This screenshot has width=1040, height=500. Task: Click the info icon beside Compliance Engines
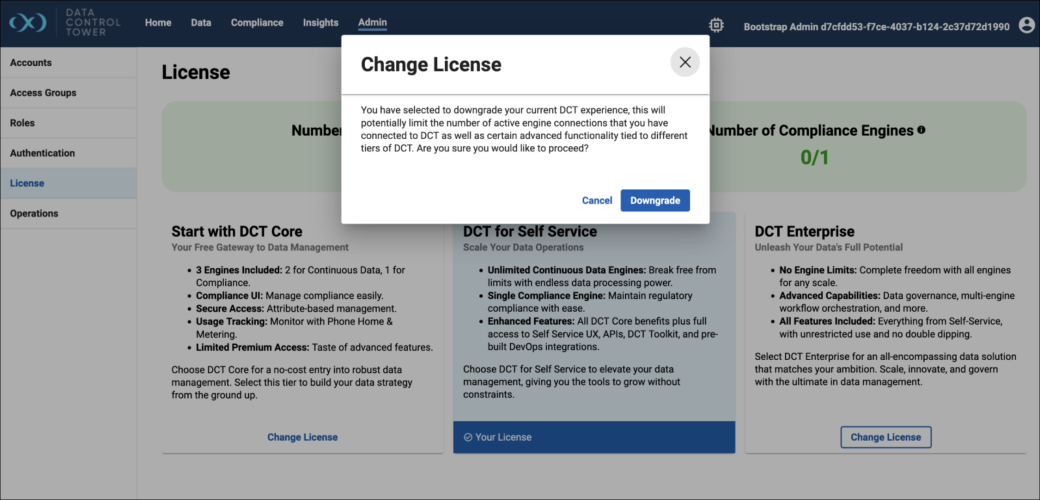[x=921, y=130]
